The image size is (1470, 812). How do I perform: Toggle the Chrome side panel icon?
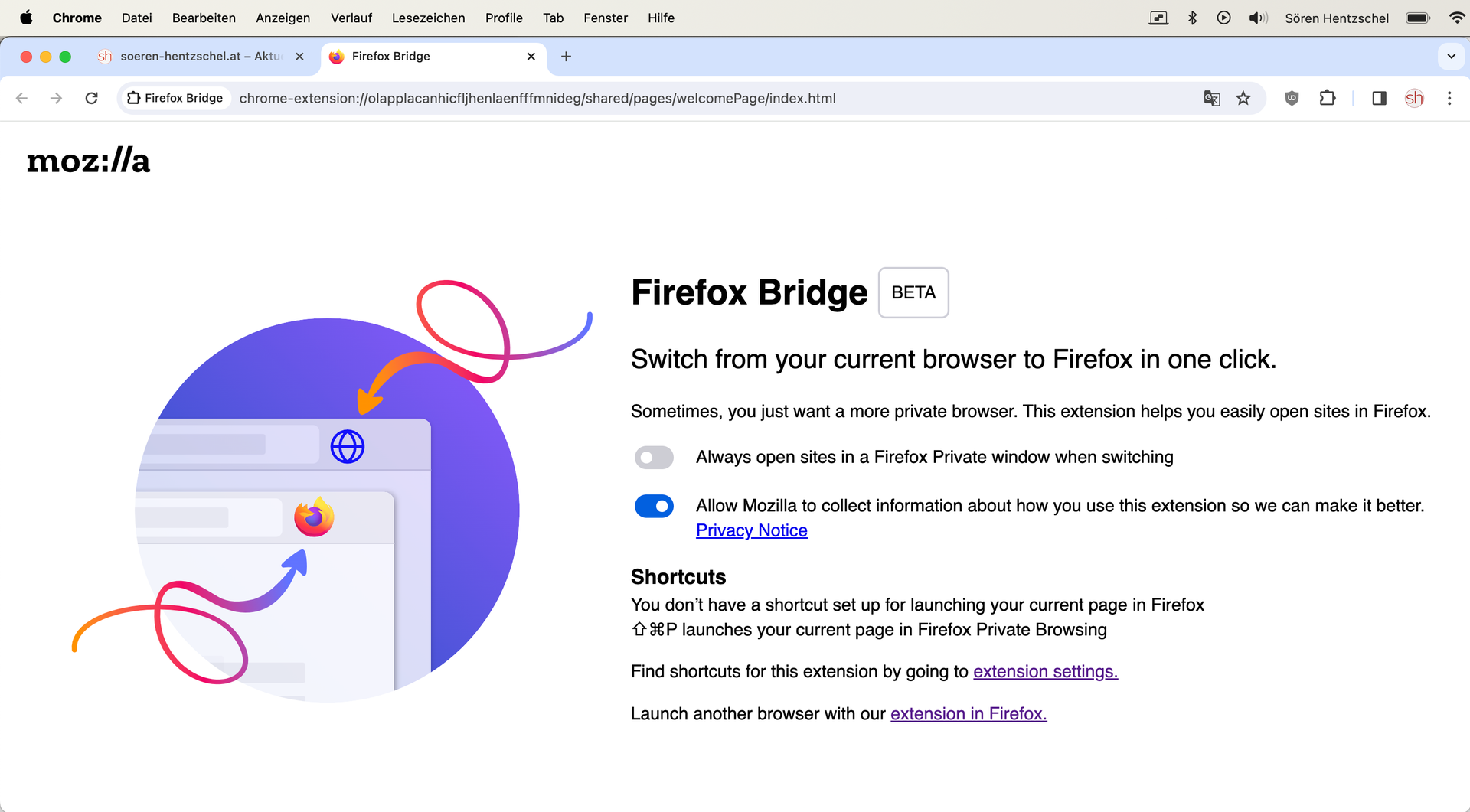(1379, 98)
